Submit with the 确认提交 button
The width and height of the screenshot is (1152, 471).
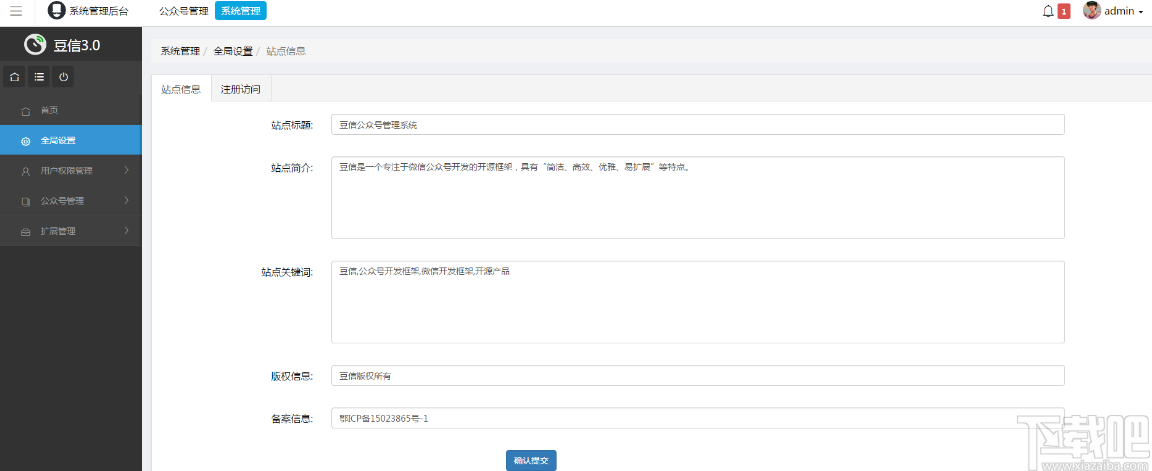tap(531, 461)
